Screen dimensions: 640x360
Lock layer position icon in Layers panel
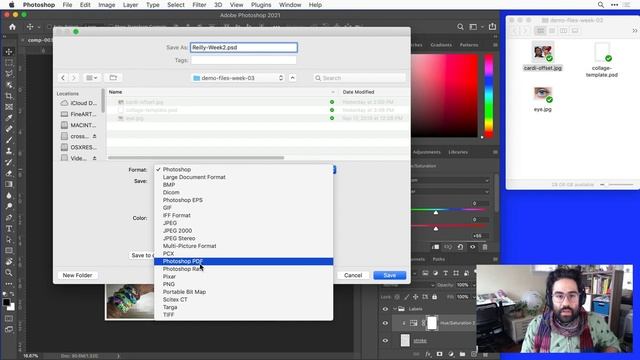click(416, 297)
